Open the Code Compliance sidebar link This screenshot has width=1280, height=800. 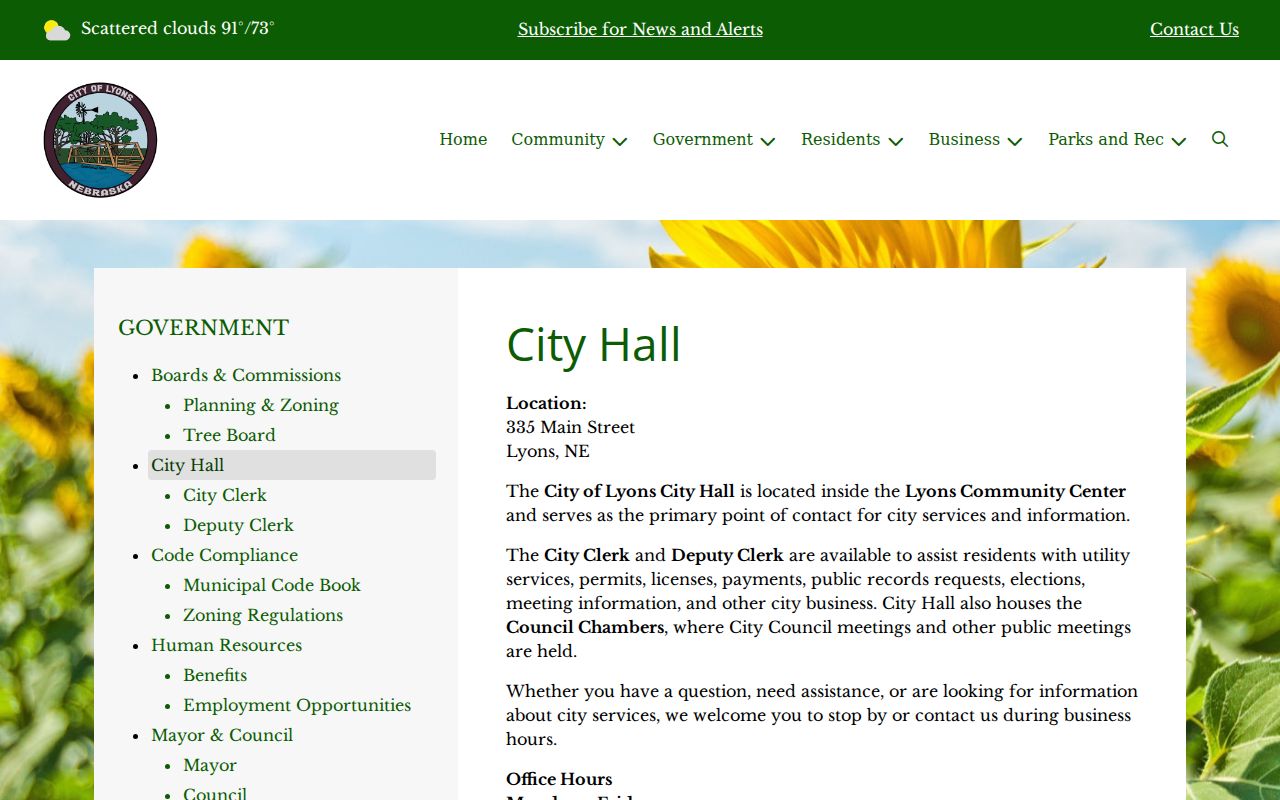click(x=224, y=555)
